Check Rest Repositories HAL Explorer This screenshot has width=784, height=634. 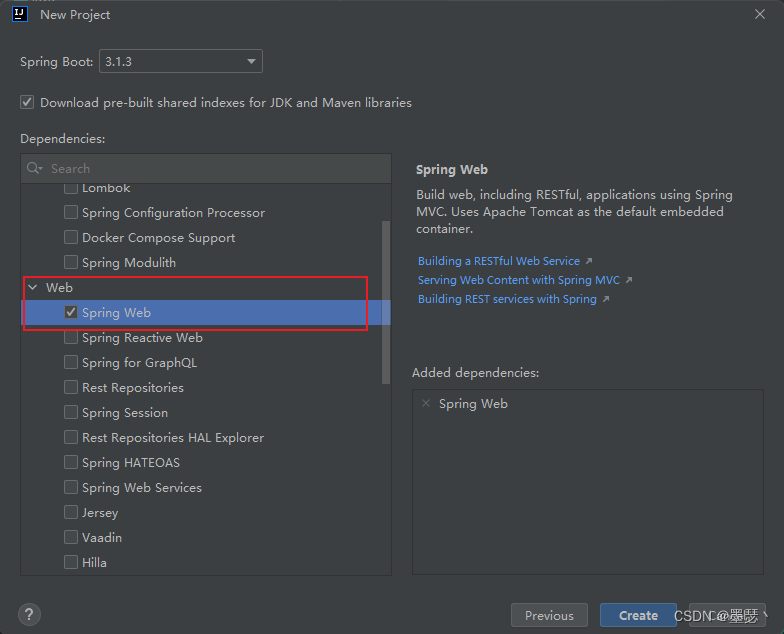coord(71,437)
